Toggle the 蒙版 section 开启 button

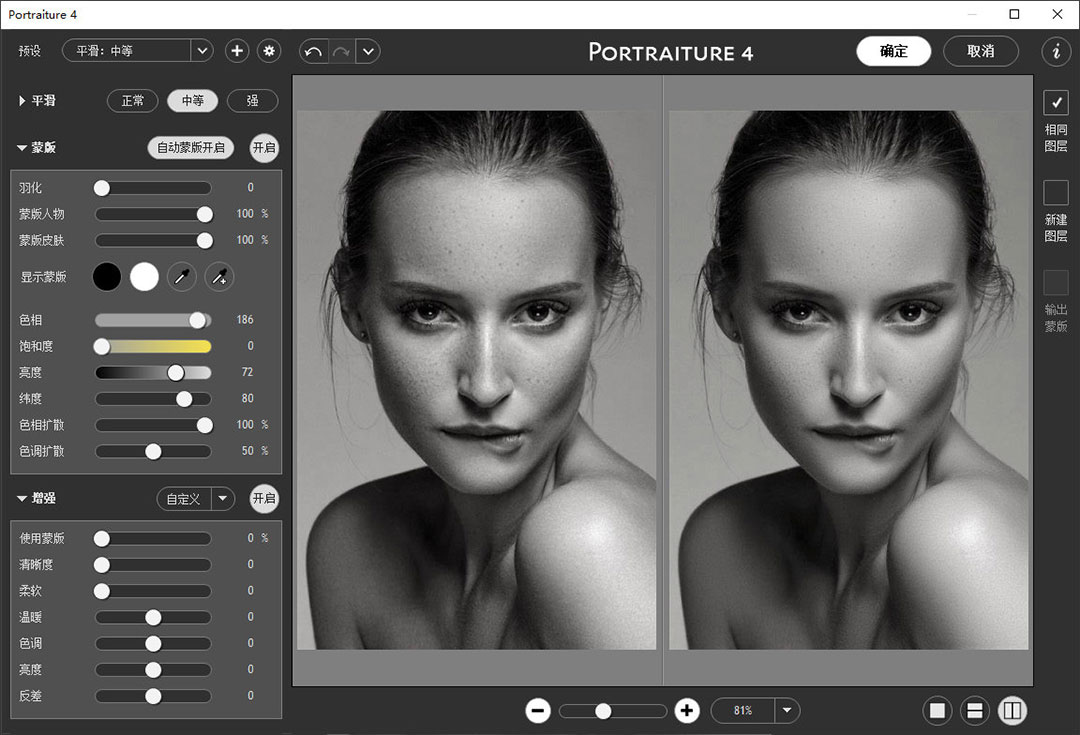coord(264,147)
